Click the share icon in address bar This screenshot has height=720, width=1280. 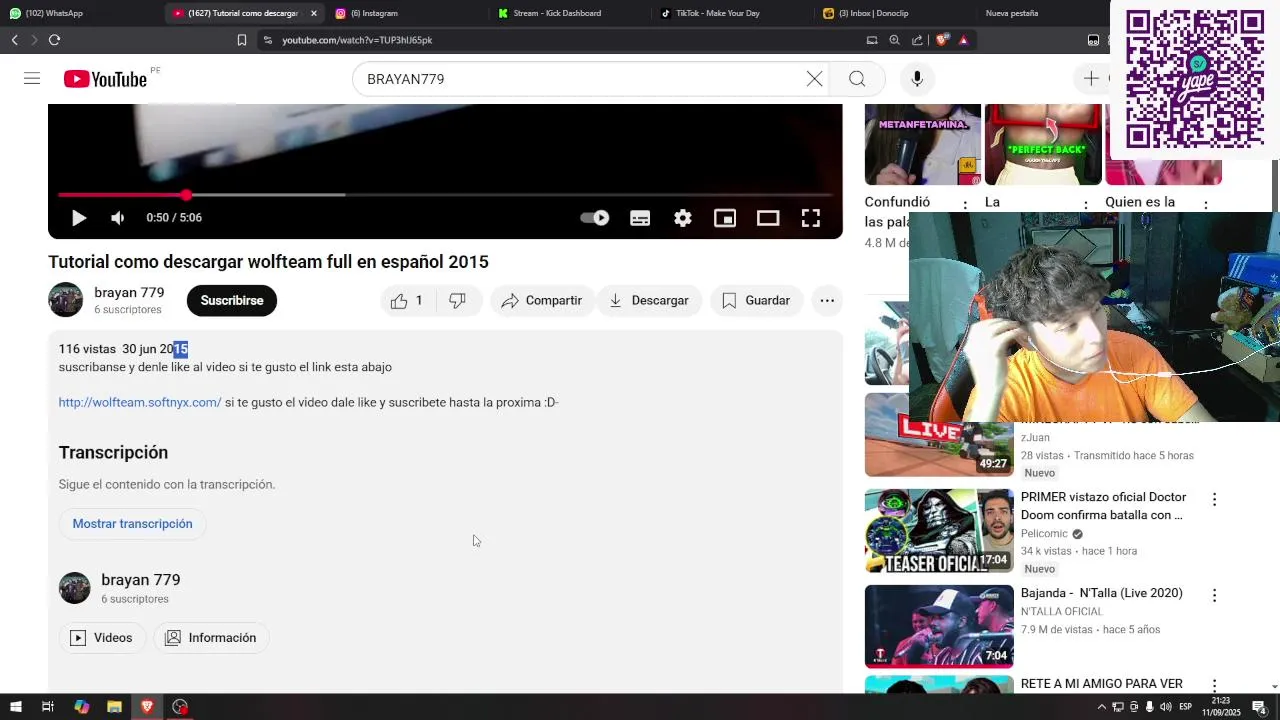[x=918, y=40]
